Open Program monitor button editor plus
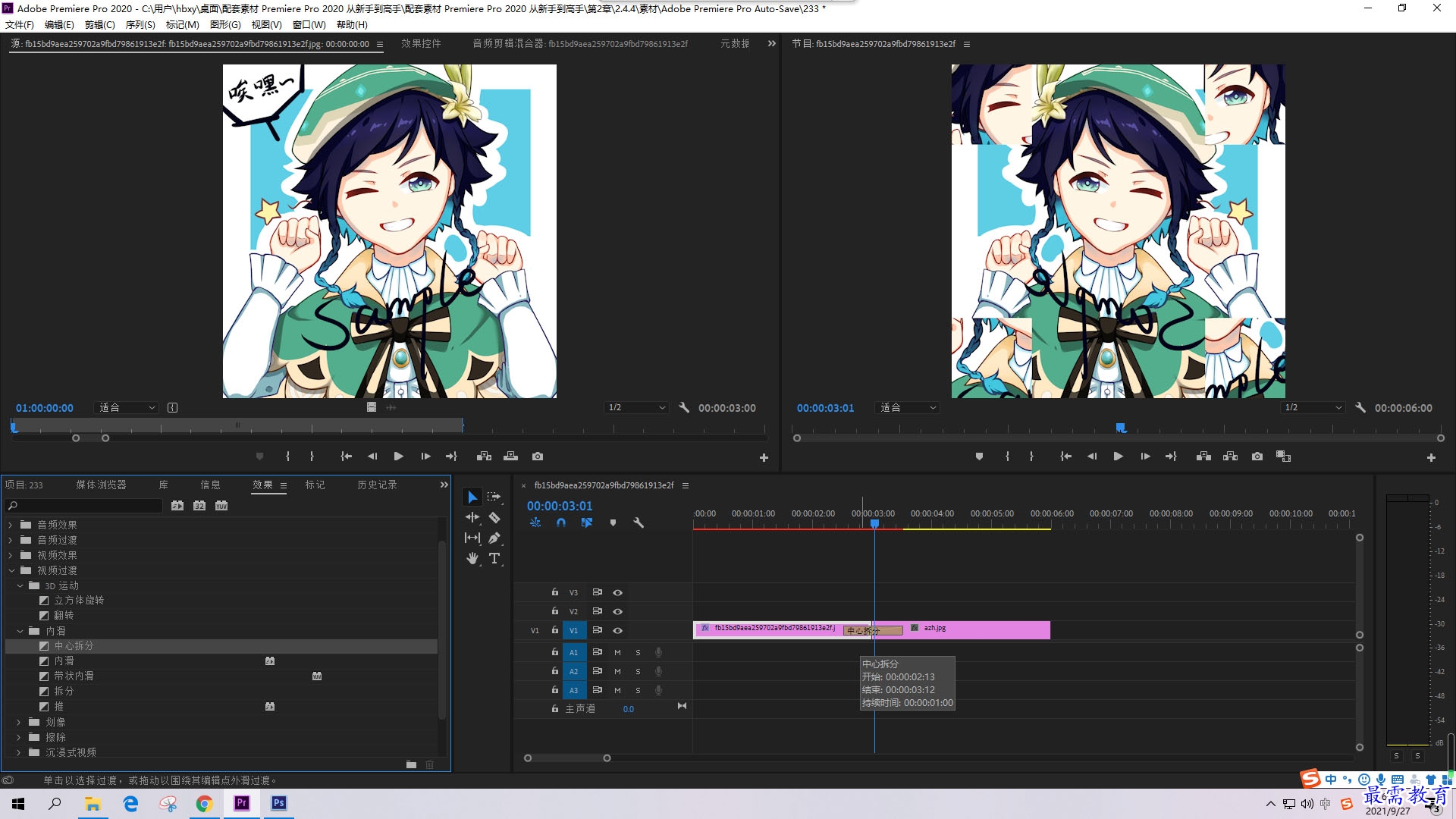Viewport: 1456px width, 819px height. click(1431, 458)
